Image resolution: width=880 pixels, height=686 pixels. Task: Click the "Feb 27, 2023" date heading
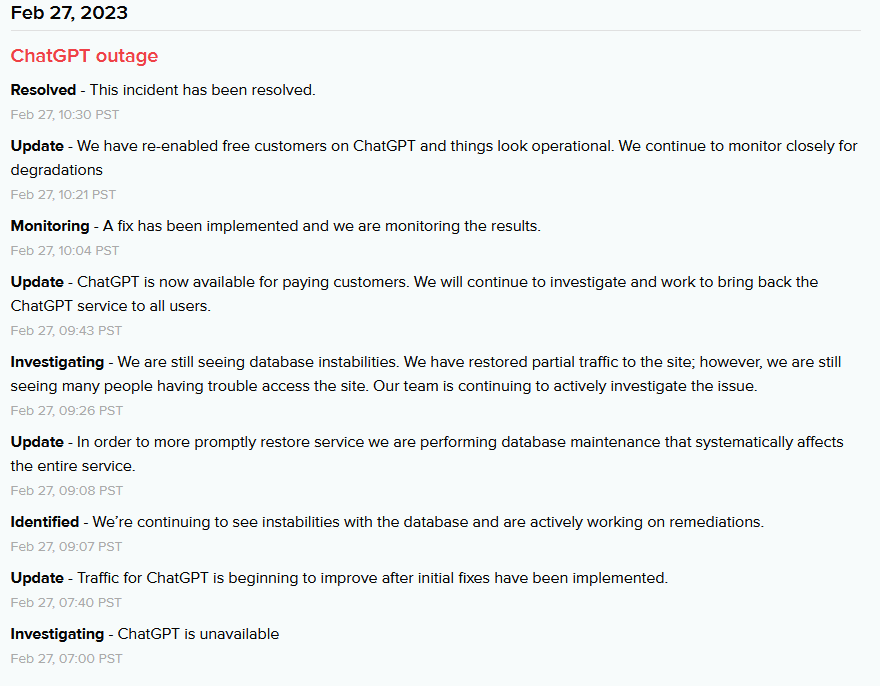coord(69,13)
